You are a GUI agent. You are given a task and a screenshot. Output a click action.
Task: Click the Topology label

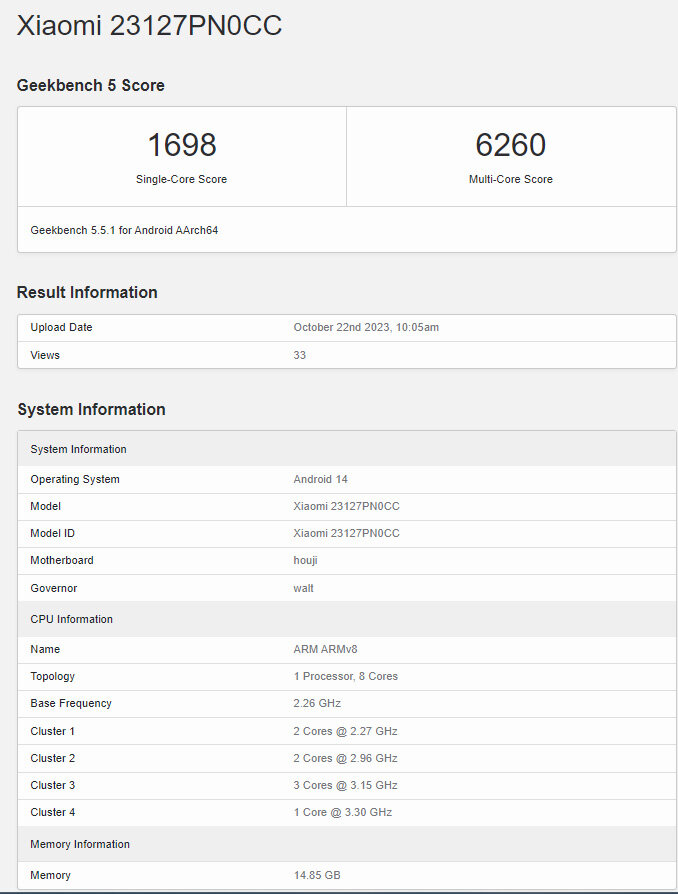pyautogui.click(x=52, y=676)
